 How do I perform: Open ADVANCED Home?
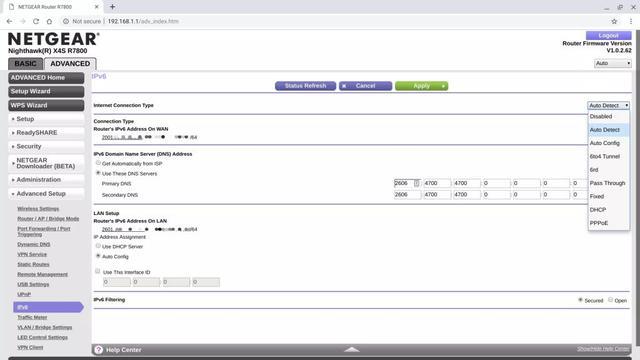tap(46, 78)
